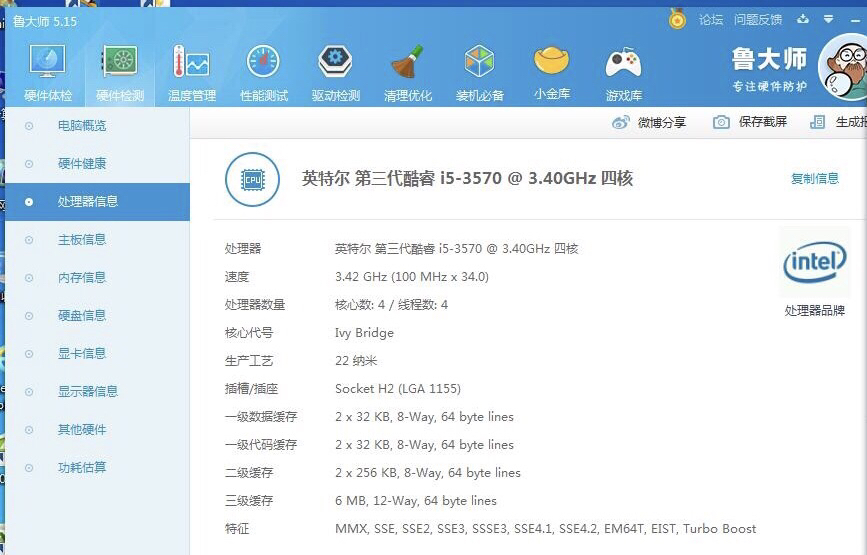Viewport: 867px width, 555px height.
Task: Click the 处理器品牌 label under the logo
Action: coord(814,311)
